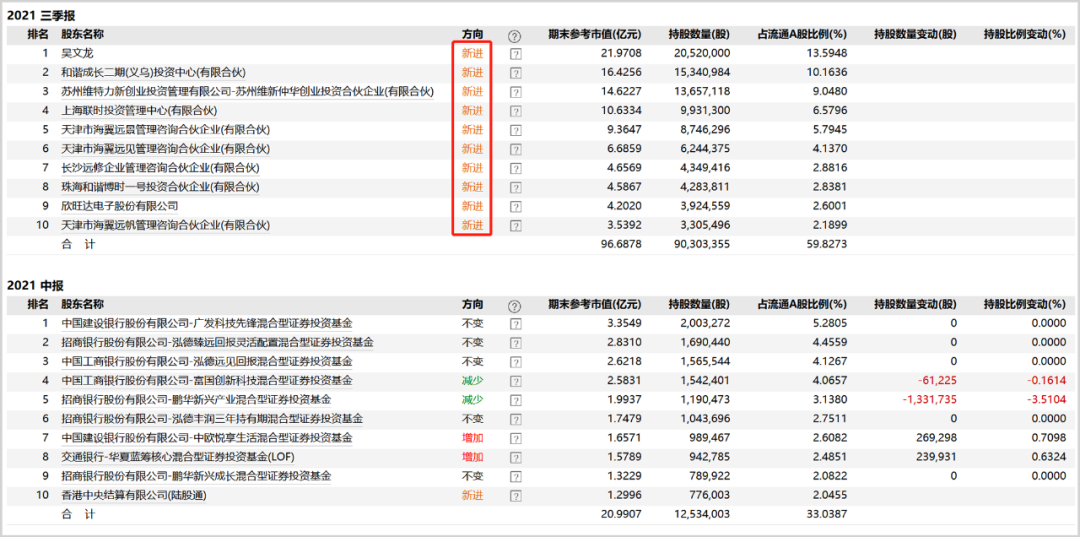Select the share change value 269,298
1080x537 pixels.
point(939,437)
